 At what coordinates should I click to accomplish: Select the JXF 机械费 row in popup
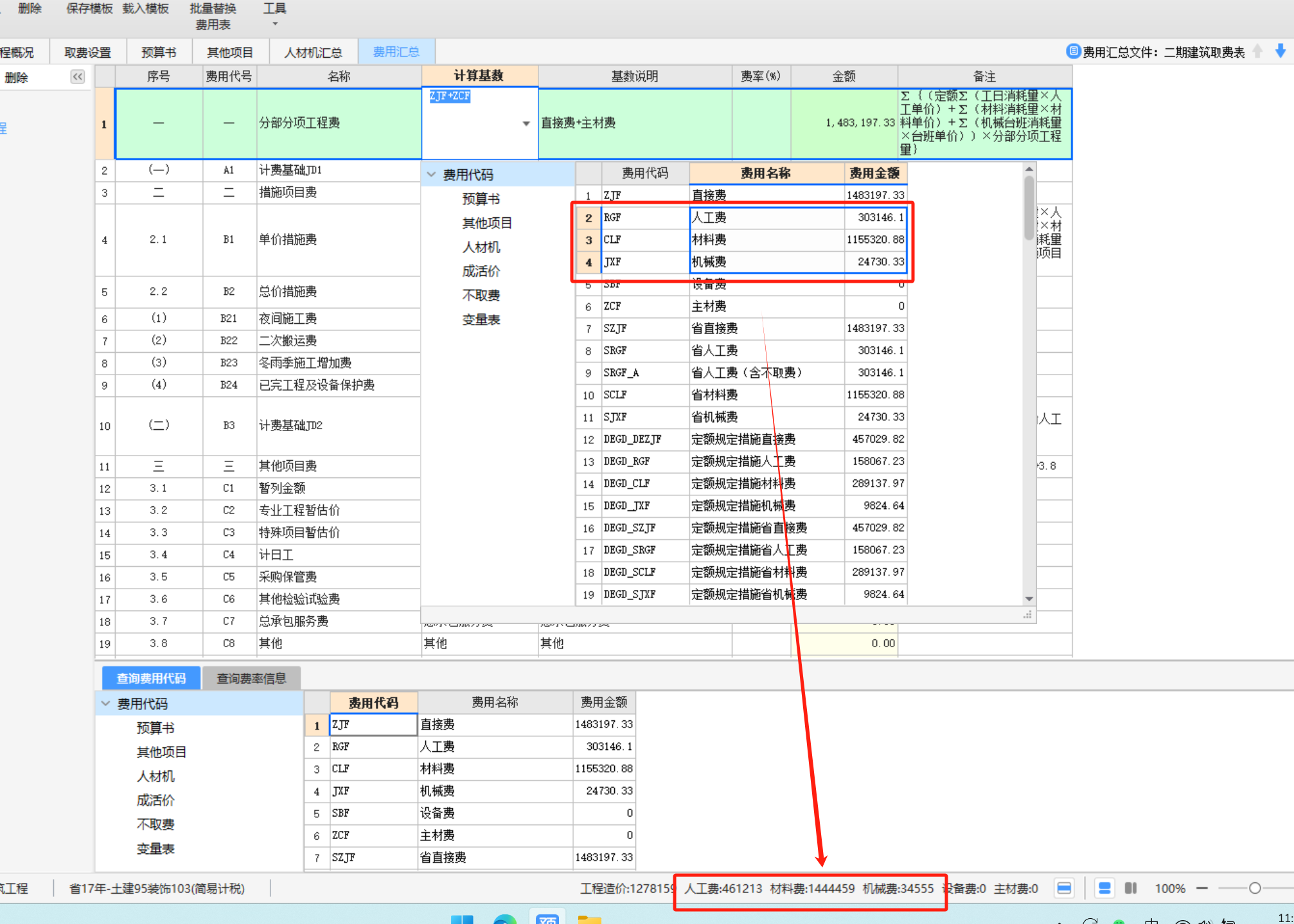click(x=741, y=262)
